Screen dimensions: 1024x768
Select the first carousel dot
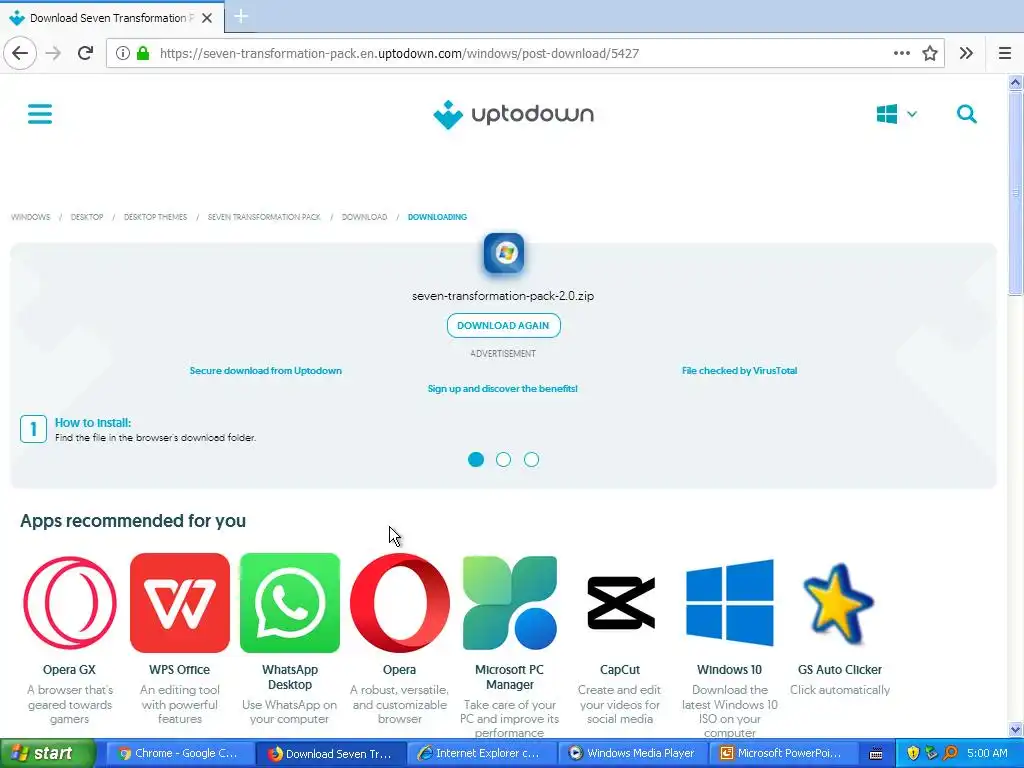pyautogui.click(x=476, y=460)
